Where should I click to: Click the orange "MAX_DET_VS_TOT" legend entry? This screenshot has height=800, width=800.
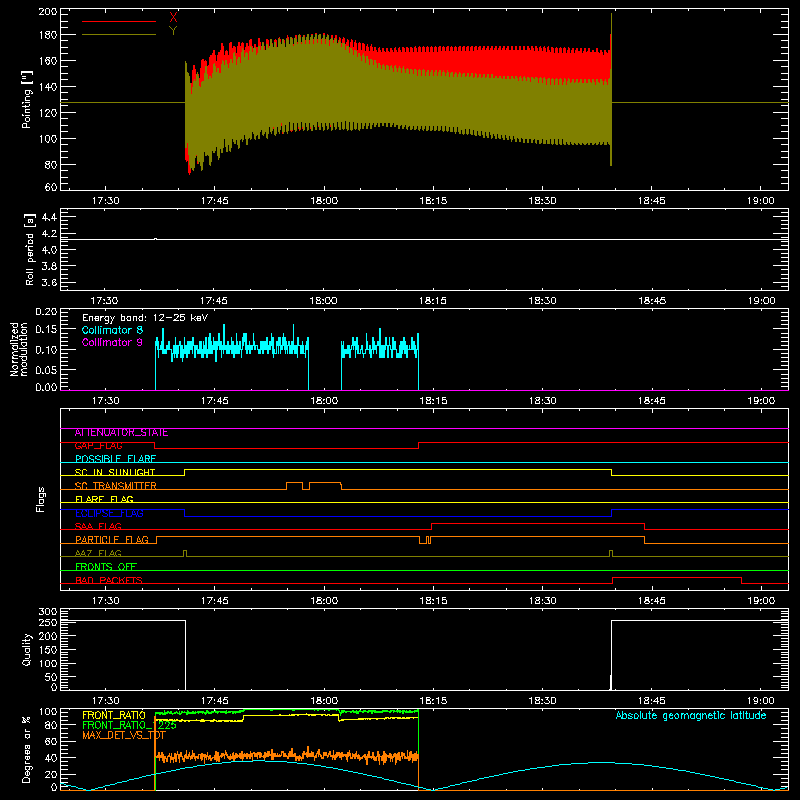click(124, 736)
